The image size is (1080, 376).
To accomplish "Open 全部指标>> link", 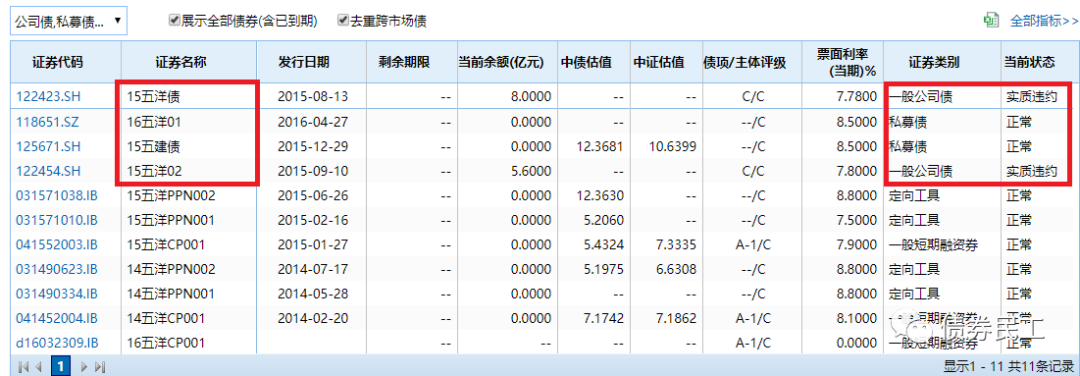I will (x=1043, y=21).
